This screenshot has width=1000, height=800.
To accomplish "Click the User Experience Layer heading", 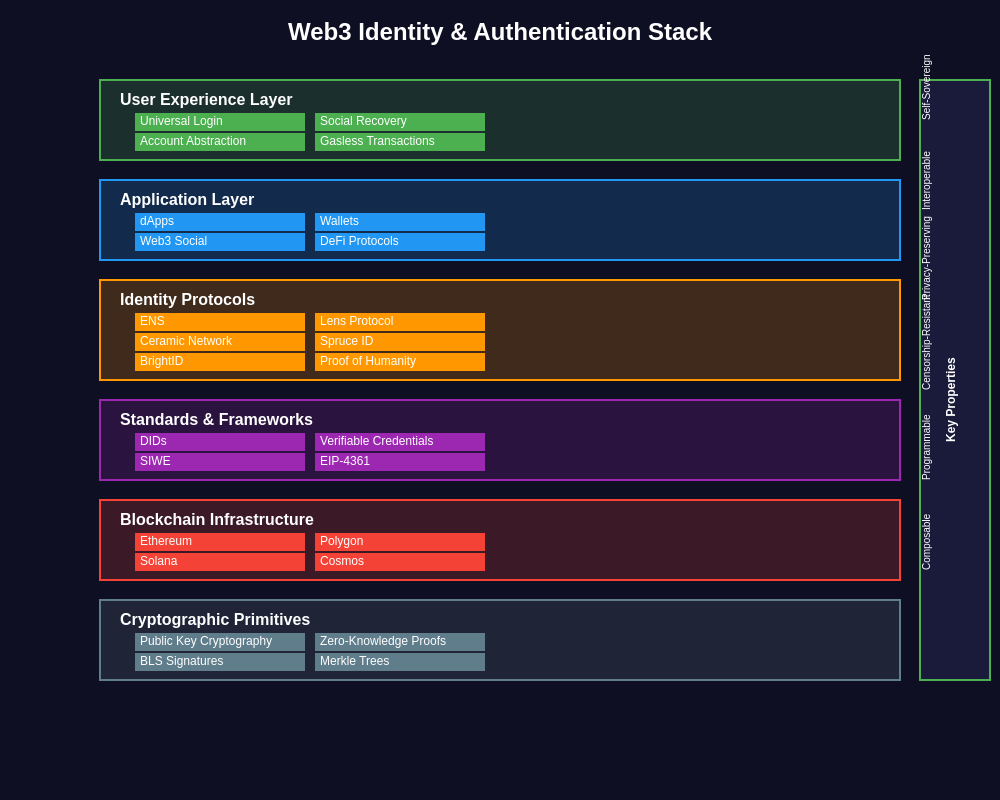I will tap(206, 100).
